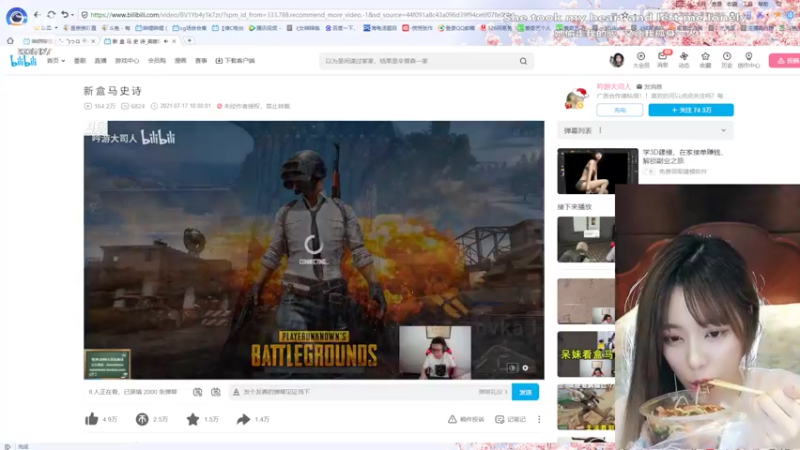Open the 历史 history clock icon
The image size is (800, 450).
pyautogui.click(x=727, y=60)
